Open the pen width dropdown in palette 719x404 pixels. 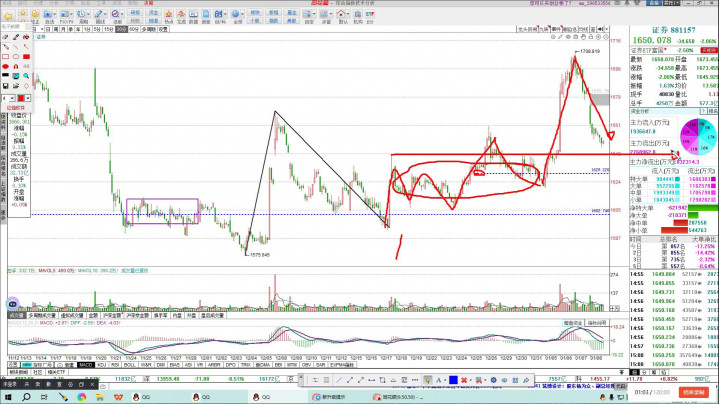tap(12, 98)
